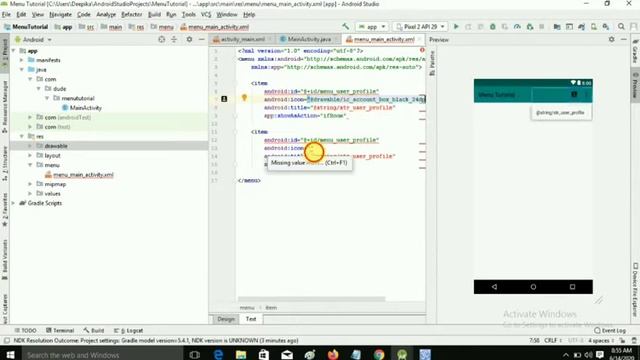Click the Windows taskbar search box
Image resolution: width=640 pixels, height=360 pixels.
(102, 355)
